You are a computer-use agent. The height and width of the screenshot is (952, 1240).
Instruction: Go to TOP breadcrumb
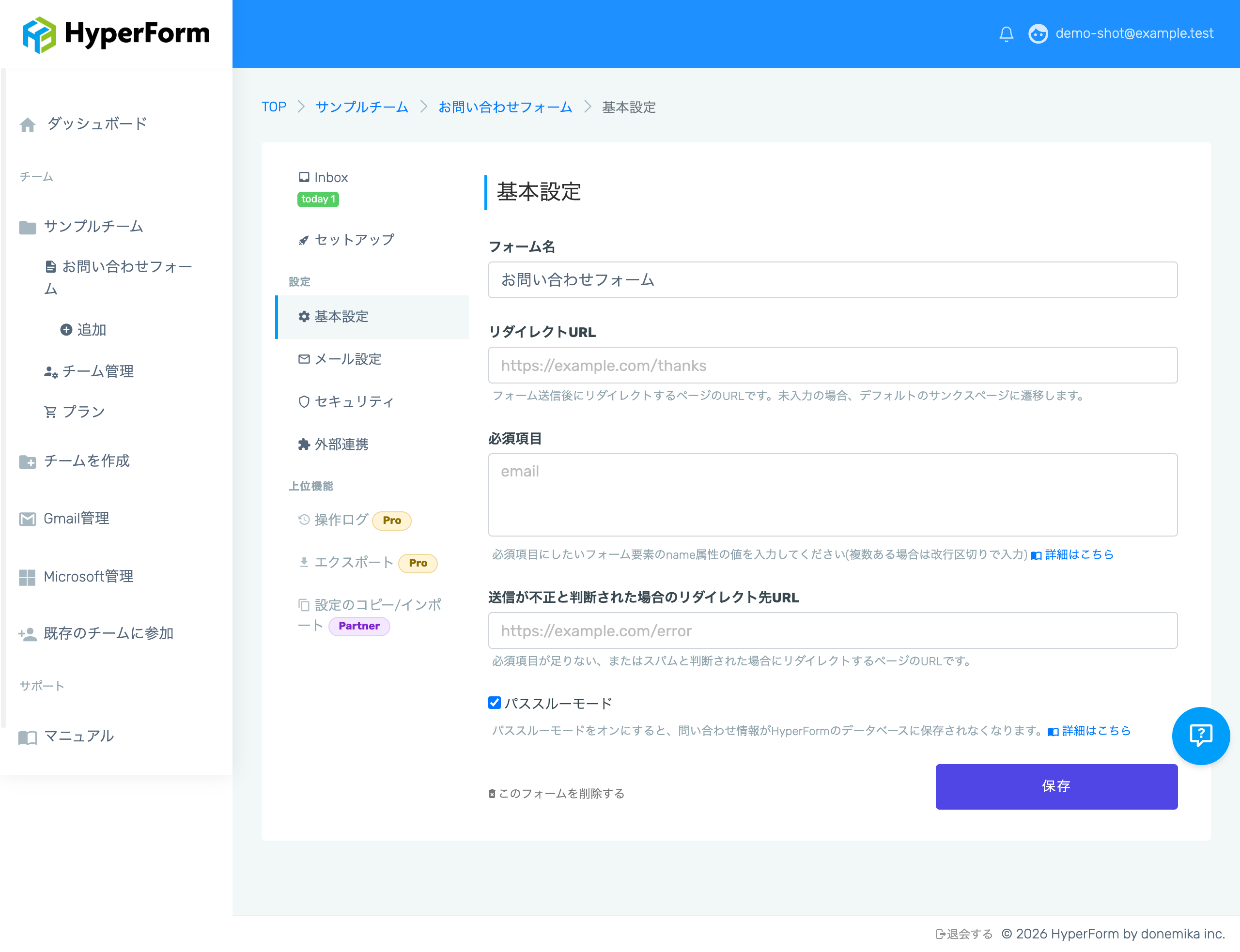274,107
